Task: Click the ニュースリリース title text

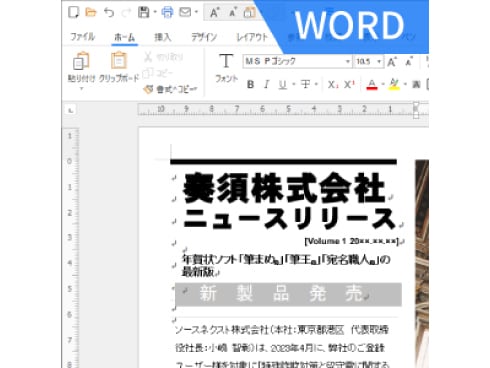Action: click(x=289, y=218)
